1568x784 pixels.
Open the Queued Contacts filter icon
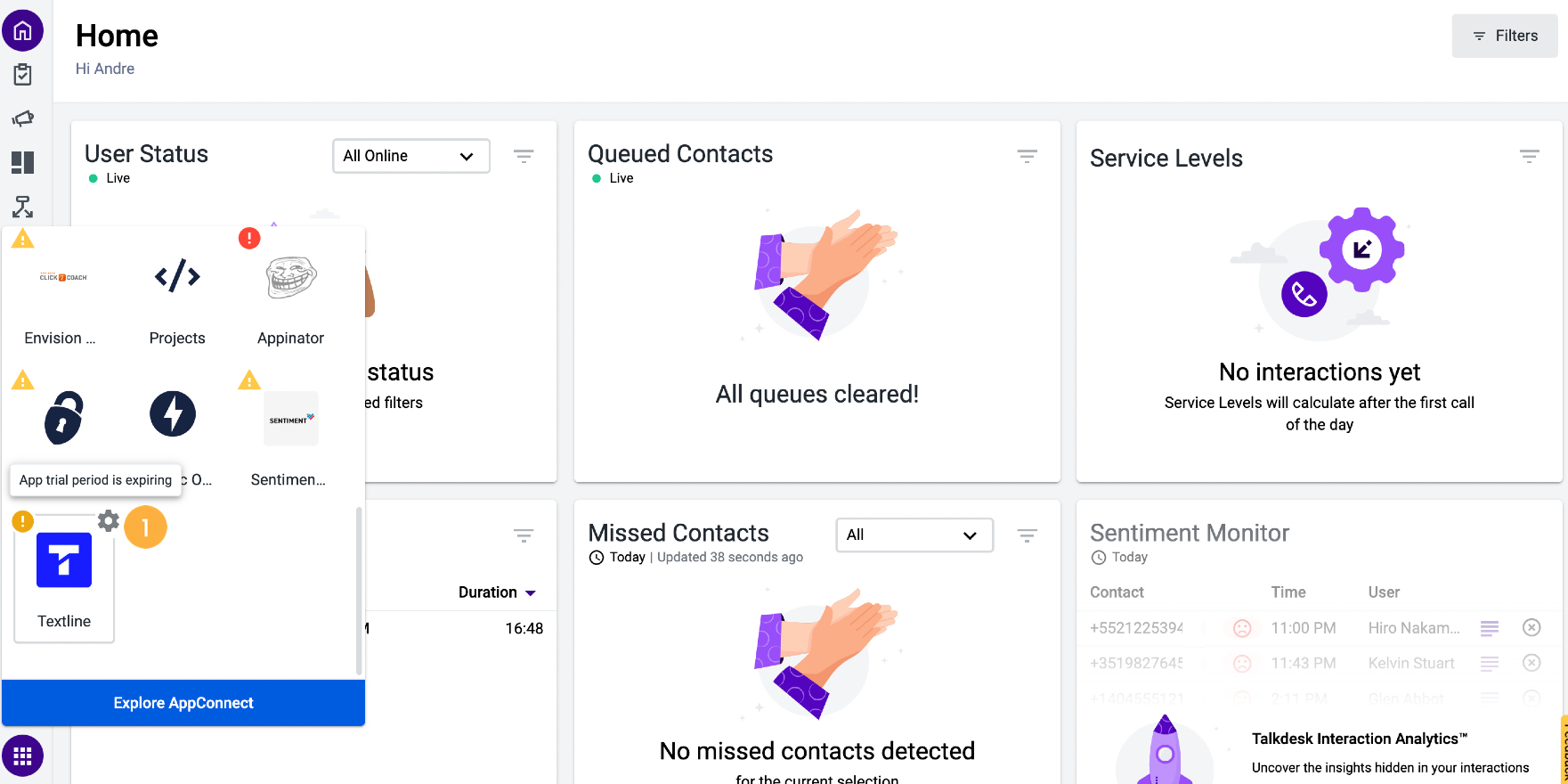coord(1027,155)
